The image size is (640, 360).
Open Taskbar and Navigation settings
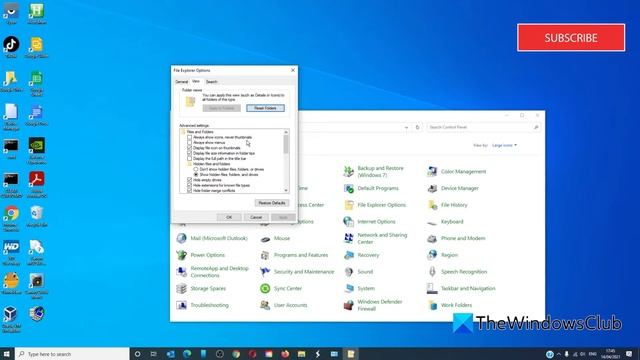(x=461, y=289)
